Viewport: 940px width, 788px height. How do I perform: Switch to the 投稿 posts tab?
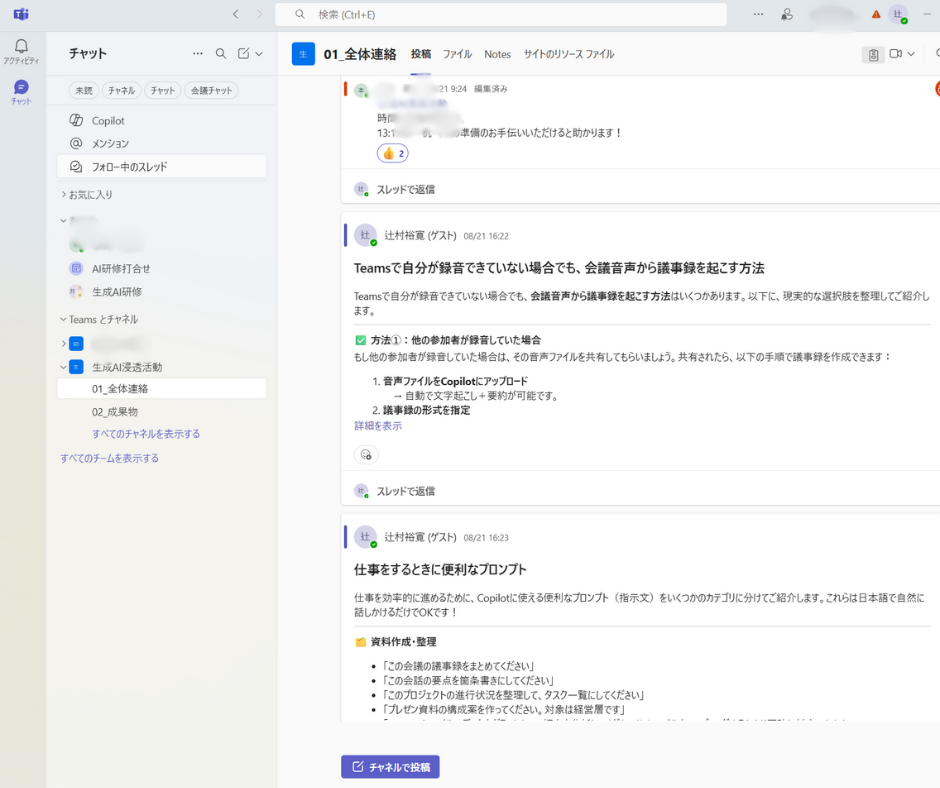pos(421,54)
